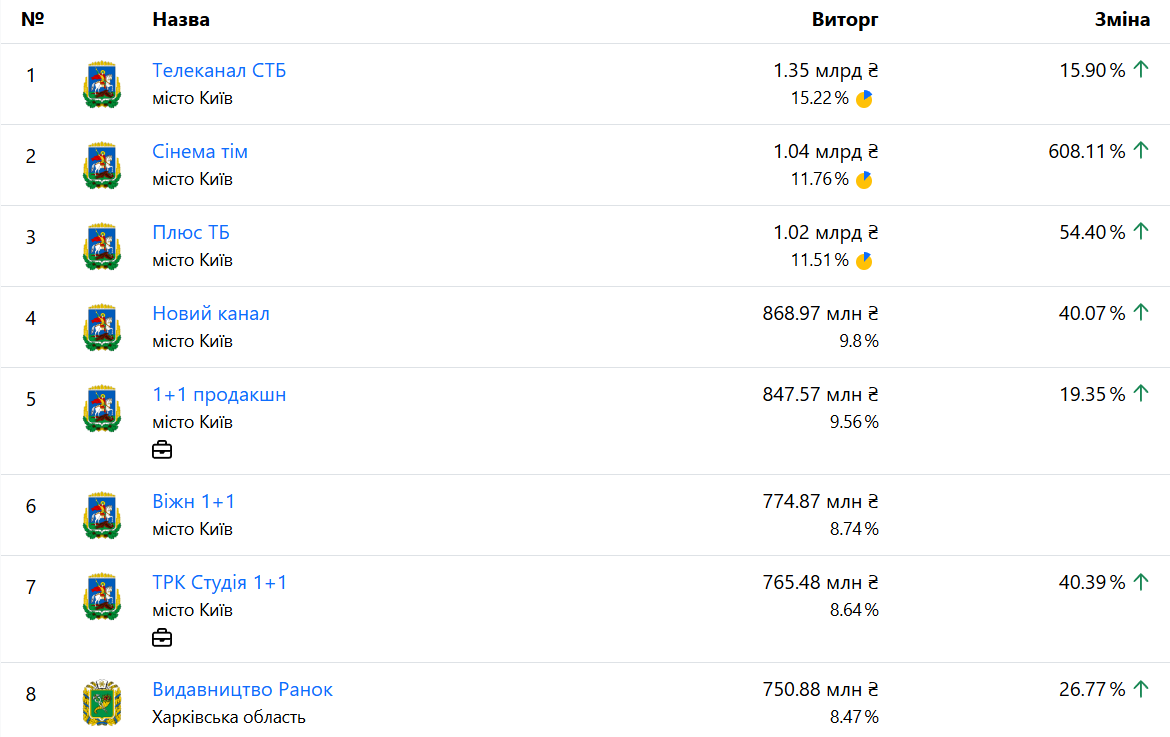Click the pie chart icon next to 11.76%
The image size is (1170, 737).
point(864,180)
